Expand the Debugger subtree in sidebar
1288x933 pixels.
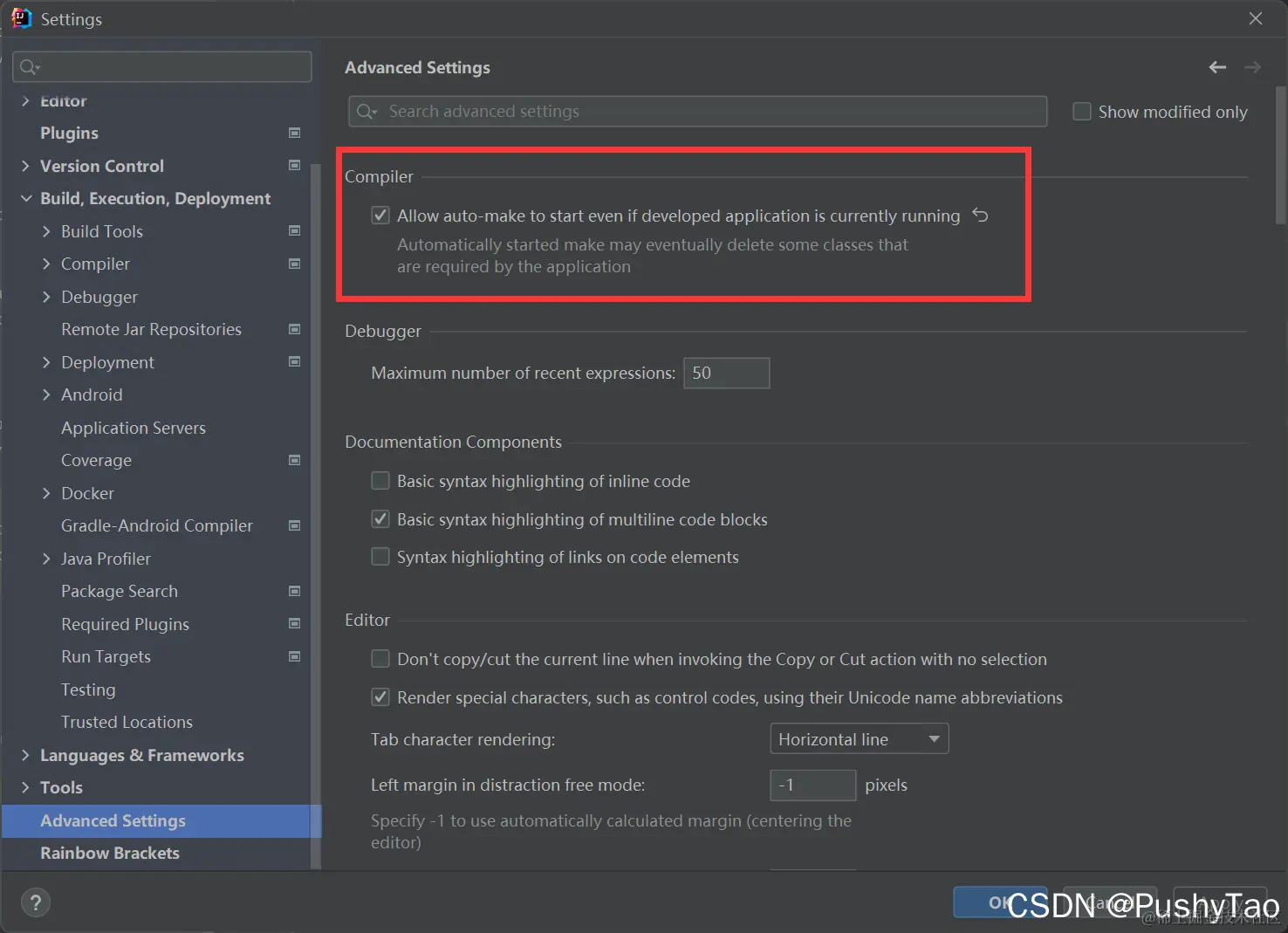pyautogui.click(x=46, y=297)
